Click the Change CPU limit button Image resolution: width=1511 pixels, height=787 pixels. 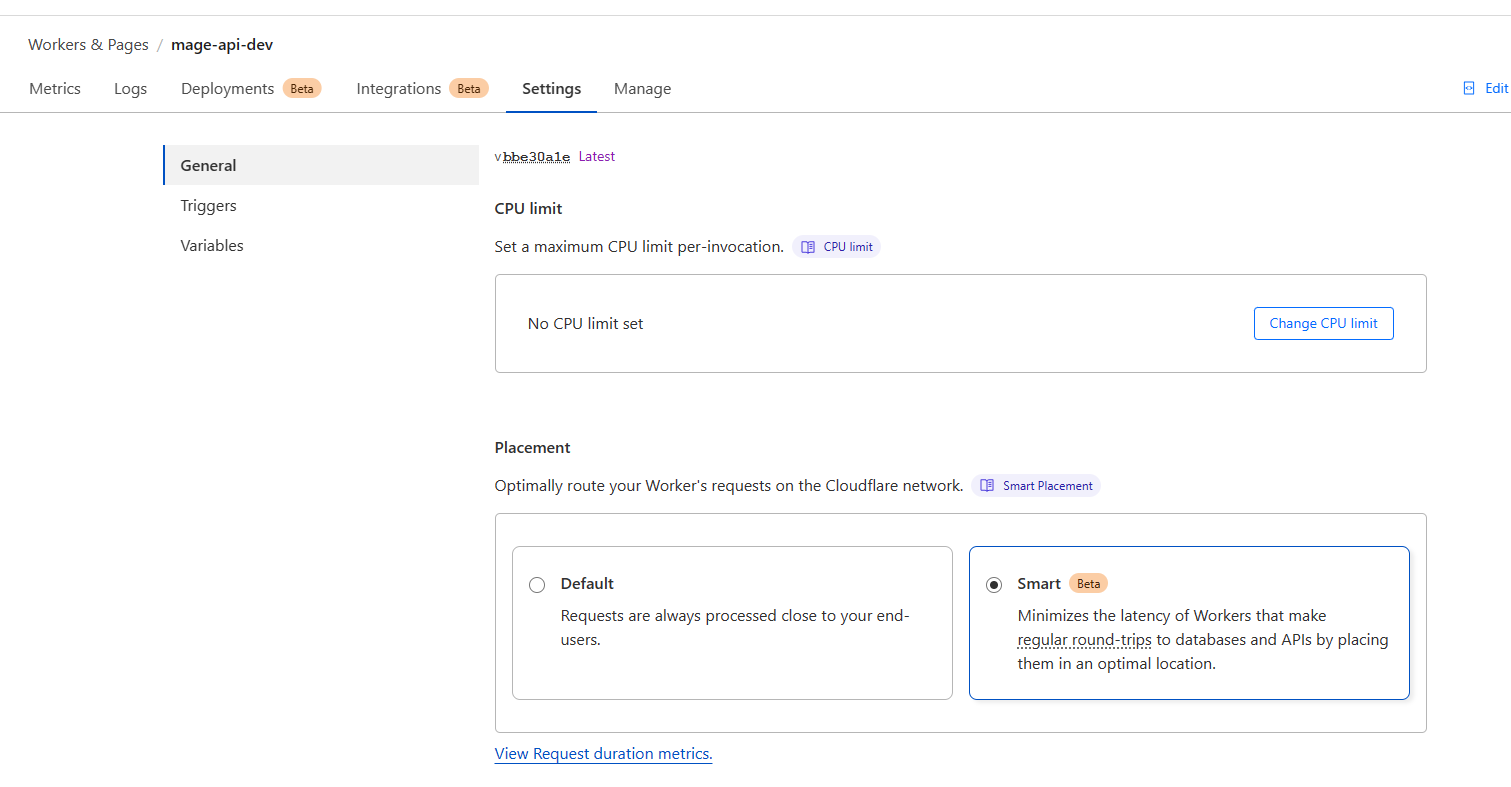(1323, 323)
